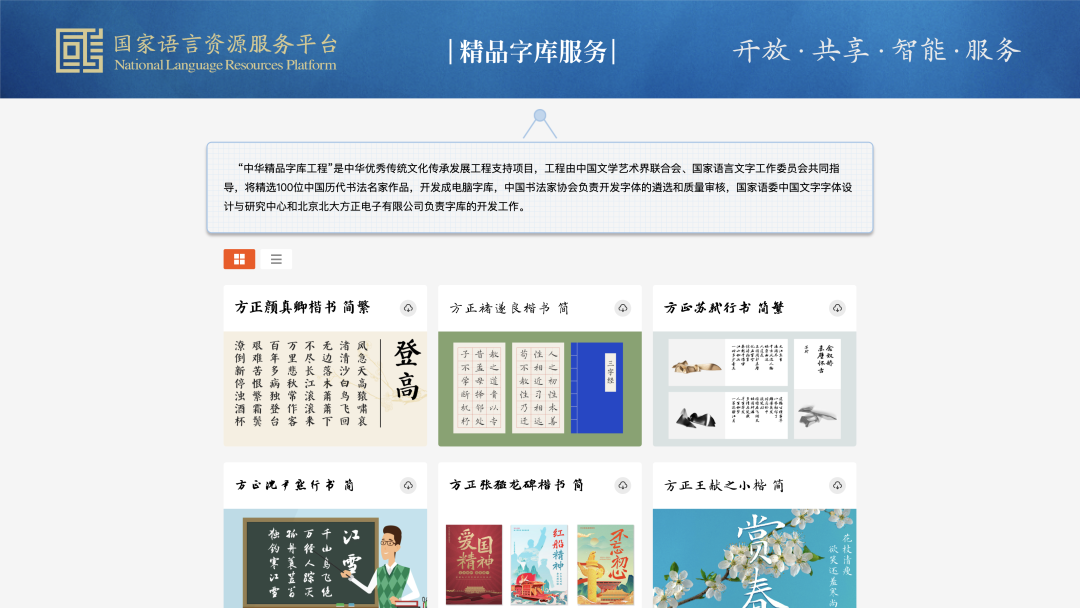Click the download icon for 方正王献之小楷 简
Image resolution: width=1080 pixels, height=608 pixels.
838,484
